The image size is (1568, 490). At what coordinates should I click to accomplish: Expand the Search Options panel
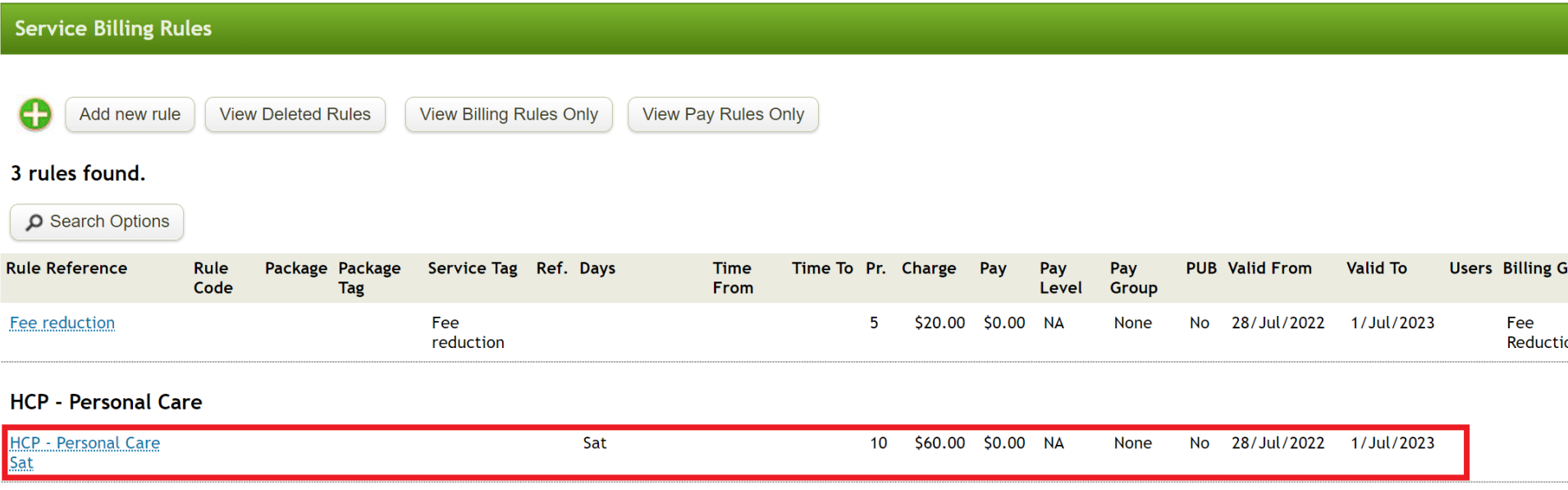tap(96, 222)
